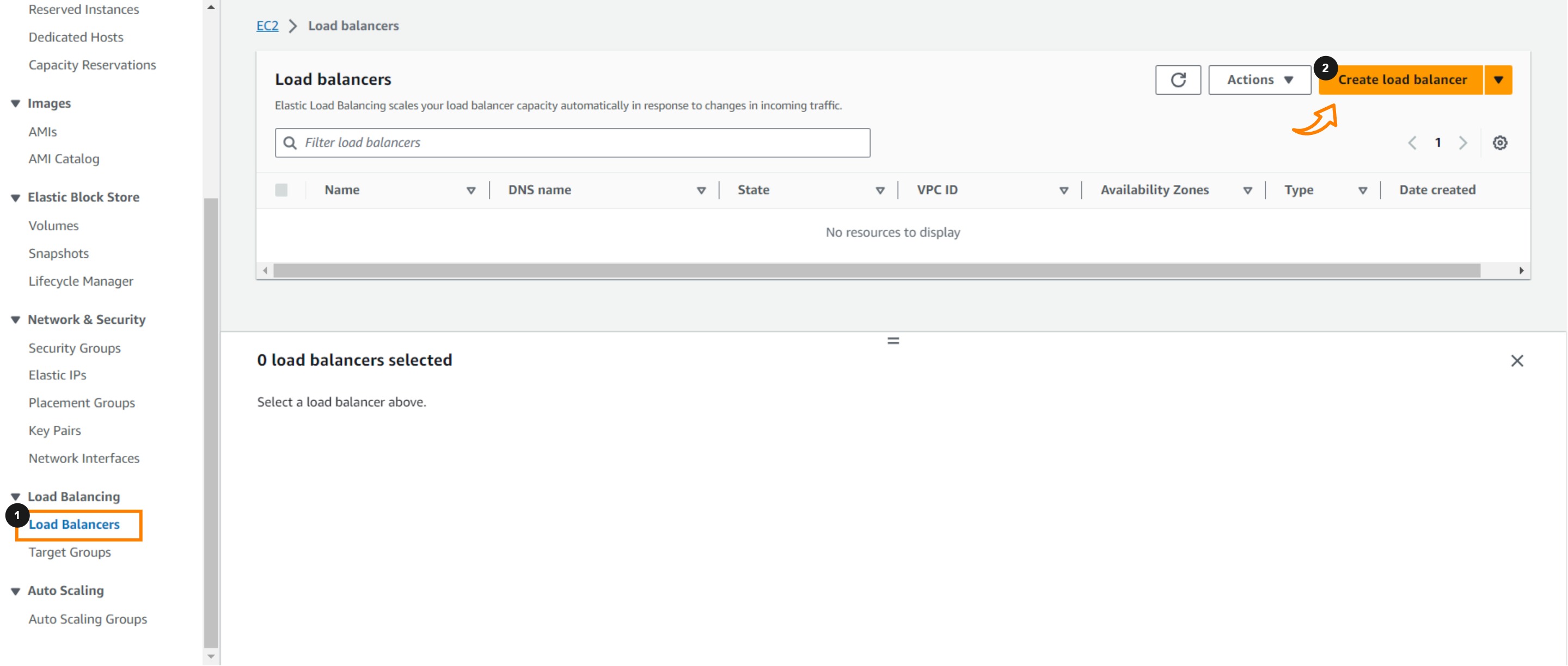The height and width of the screenshot is (666, 1568).
Task: Click the refresh load balancers icon
Action: tap(1177, 79)
